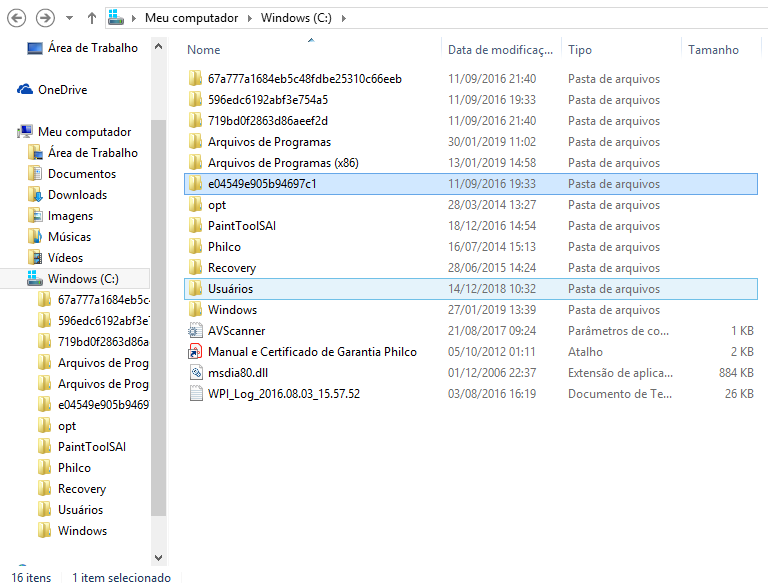This screenshot has height=586, width=768.
Task: Select PaintToolSAI in the navigation tree
Action: pos(92,447)
